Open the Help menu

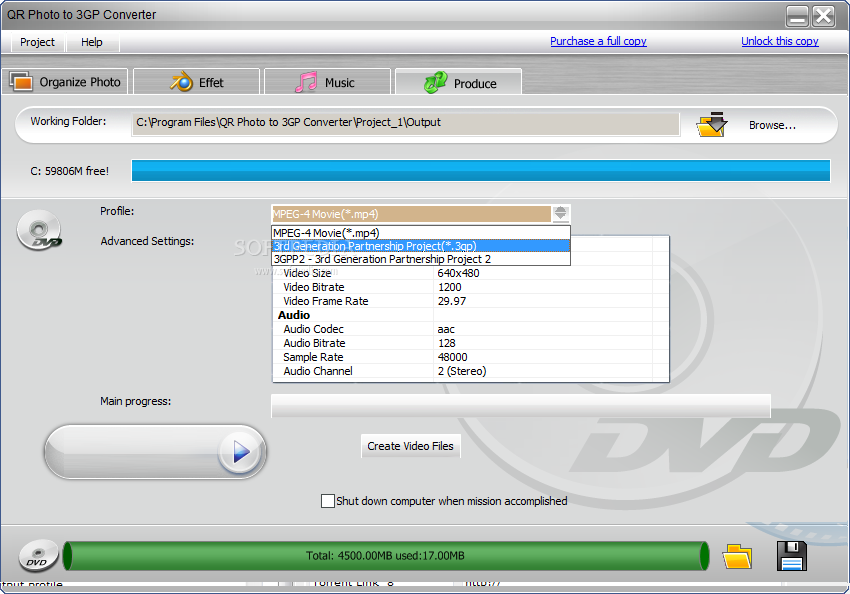click(92, 42)
